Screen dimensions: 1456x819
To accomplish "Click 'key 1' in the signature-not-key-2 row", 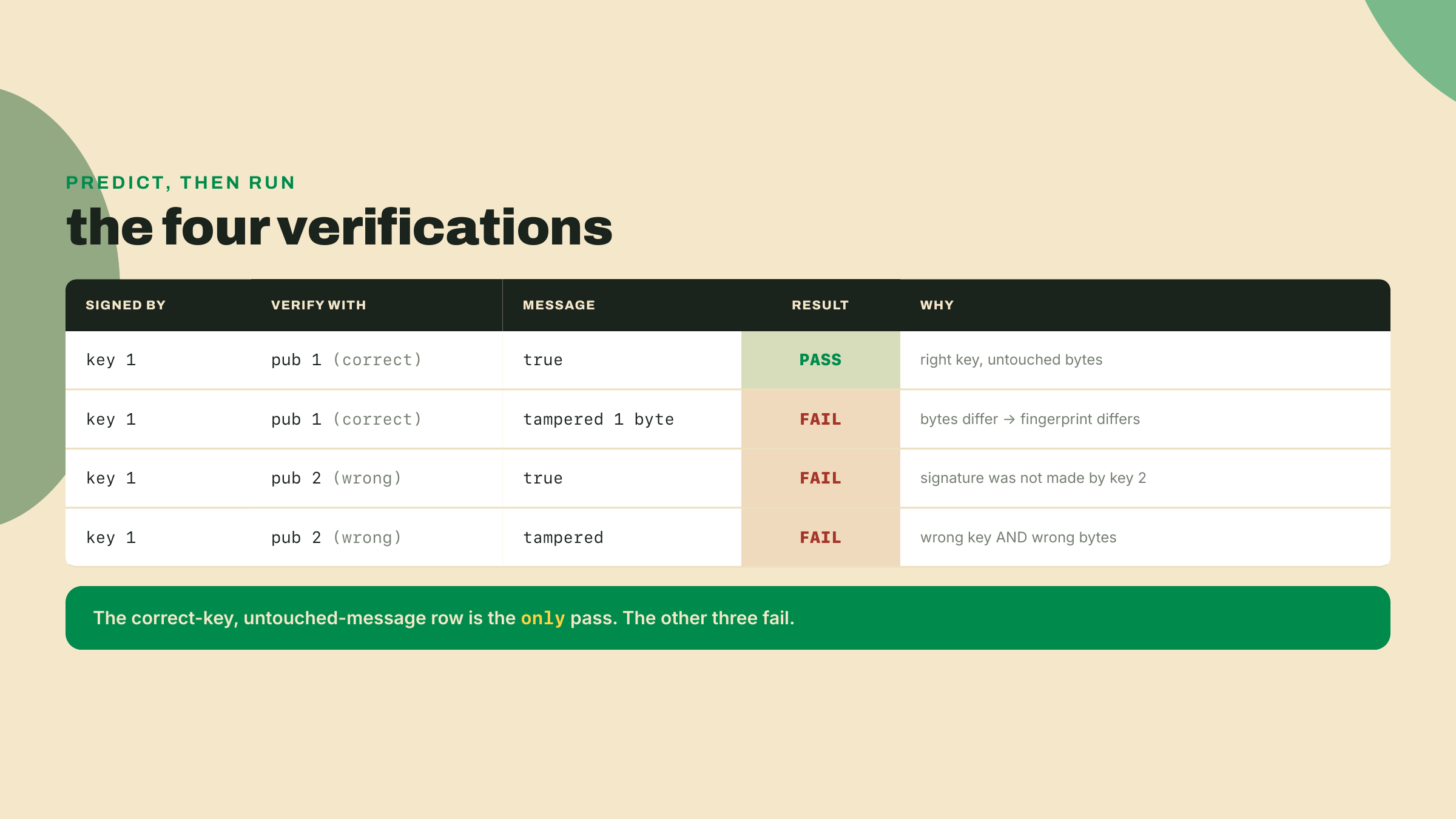I will pos(111,478).
